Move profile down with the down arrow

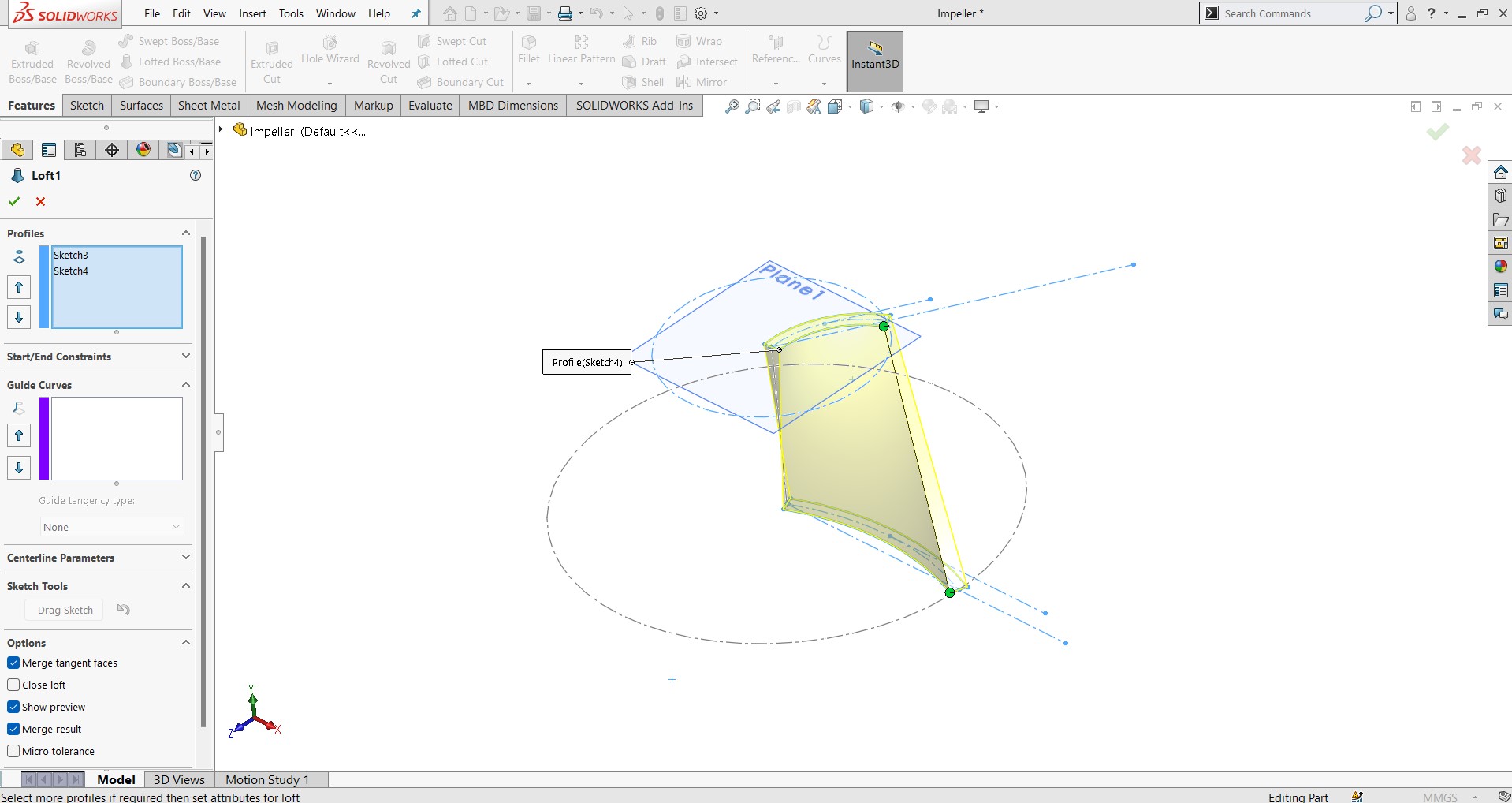[x=19, y=317]
